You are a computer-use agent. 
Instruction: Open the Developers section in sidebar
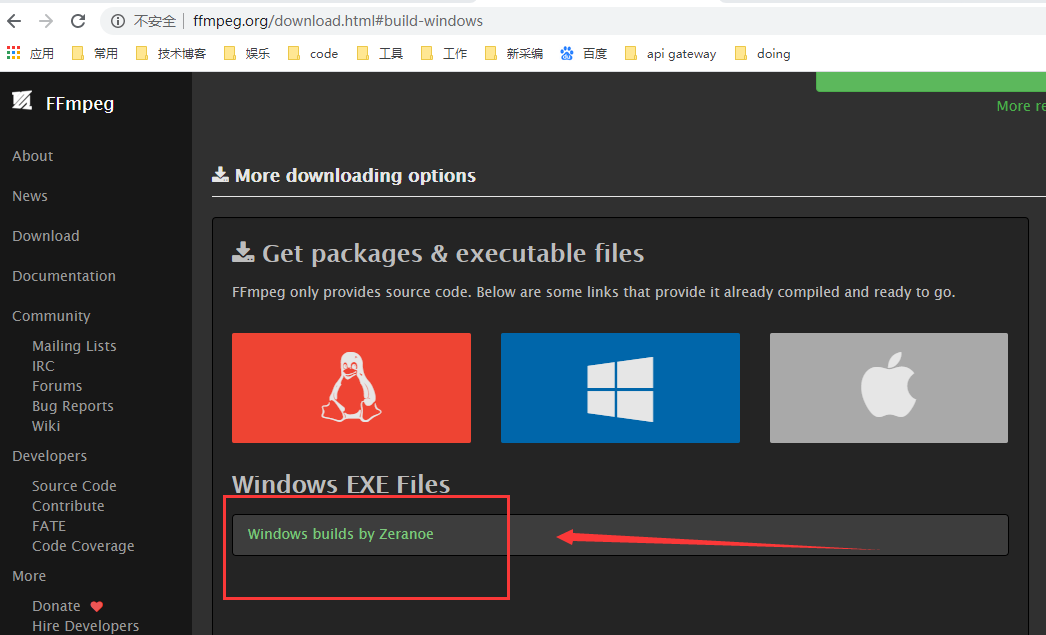pos(49,456)
